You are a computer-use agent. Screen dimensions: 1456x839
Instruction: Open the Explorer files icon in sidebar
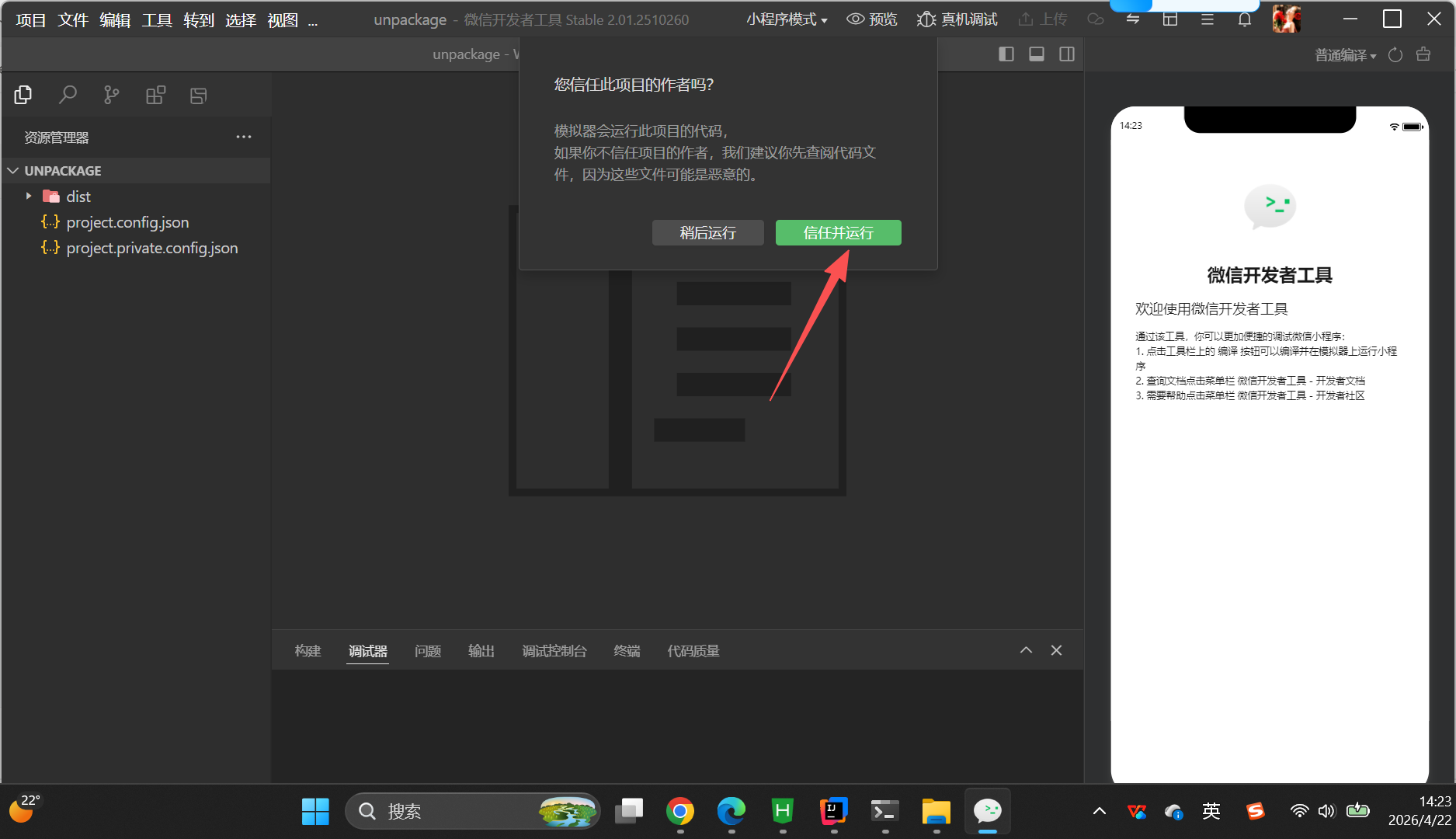(23, 95)
